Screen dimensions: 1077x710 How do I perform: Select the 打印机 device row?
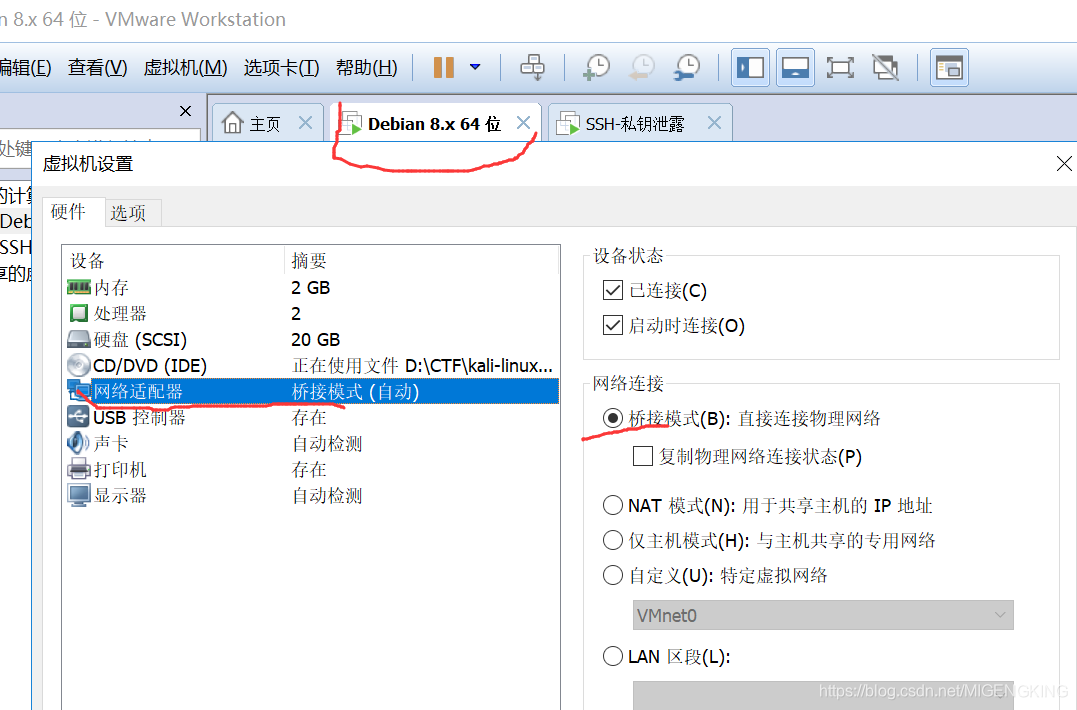pos(312,470)
